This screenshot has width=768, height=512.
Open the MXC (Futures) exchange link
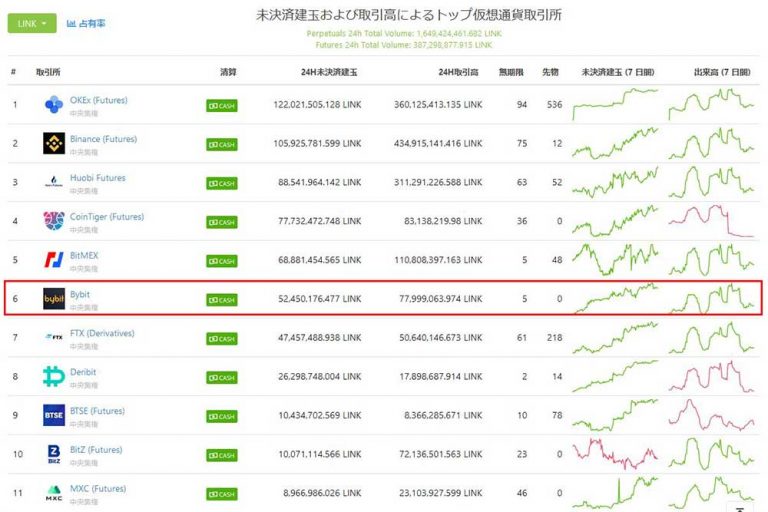tap(98, 488)
